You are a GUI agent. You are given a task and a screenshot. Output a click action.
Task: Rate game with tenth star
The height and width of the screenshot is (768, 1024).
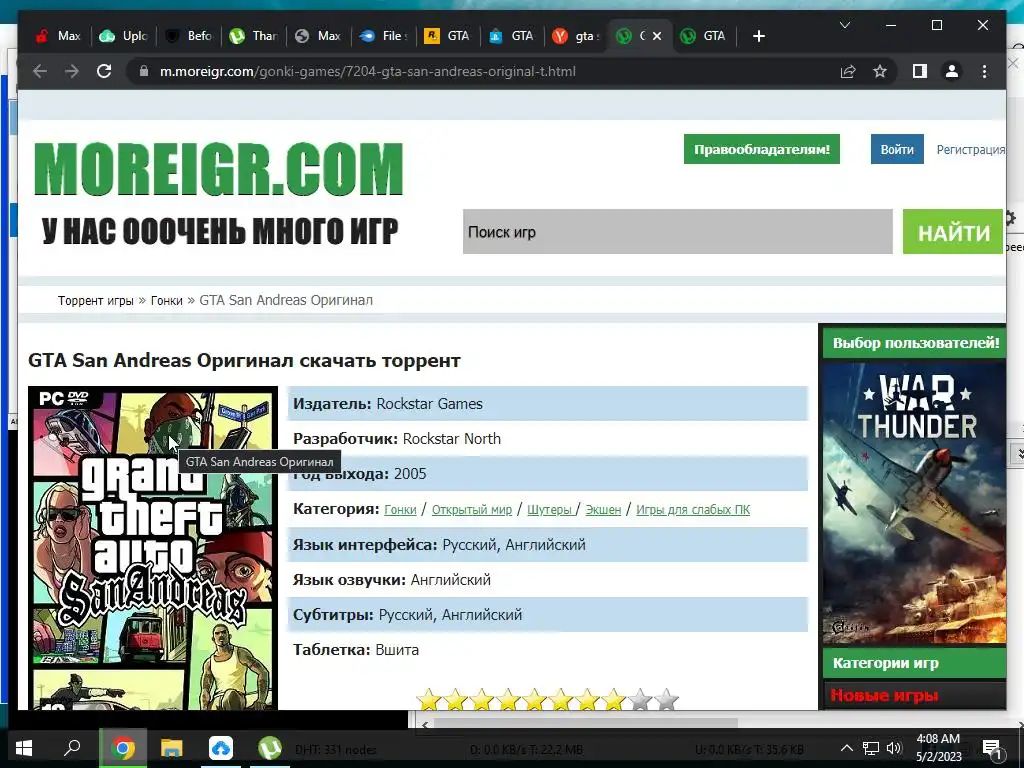[x=666, y=699]
